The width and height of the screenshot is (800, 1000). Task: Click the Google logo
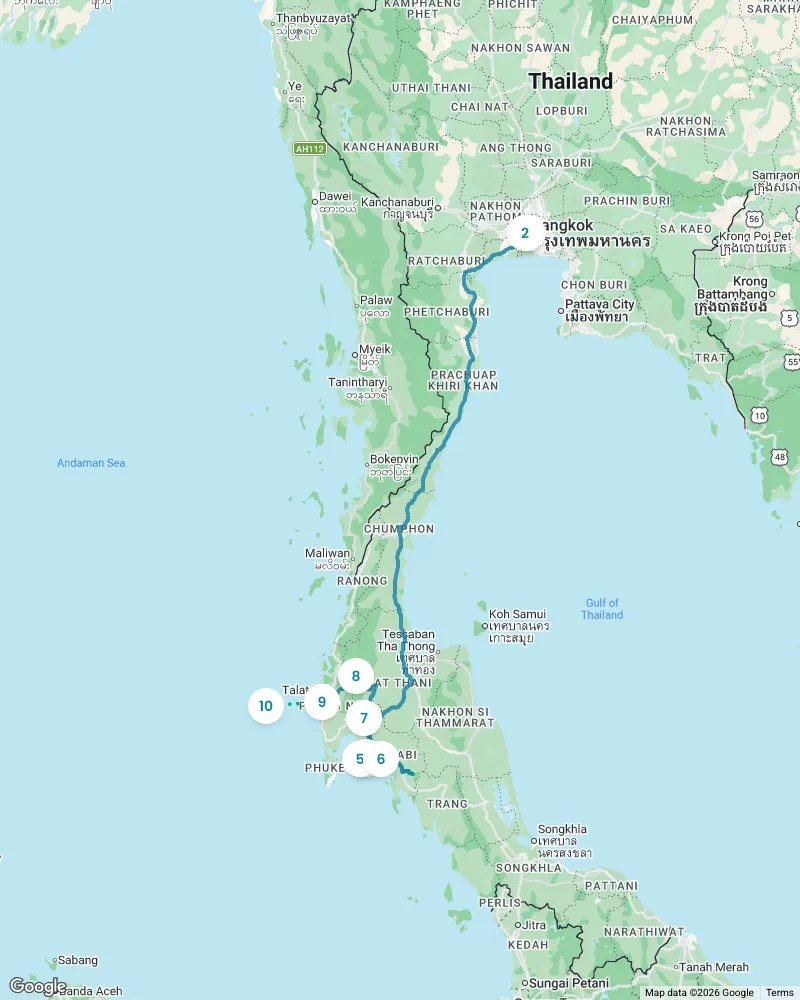point(38,987)
